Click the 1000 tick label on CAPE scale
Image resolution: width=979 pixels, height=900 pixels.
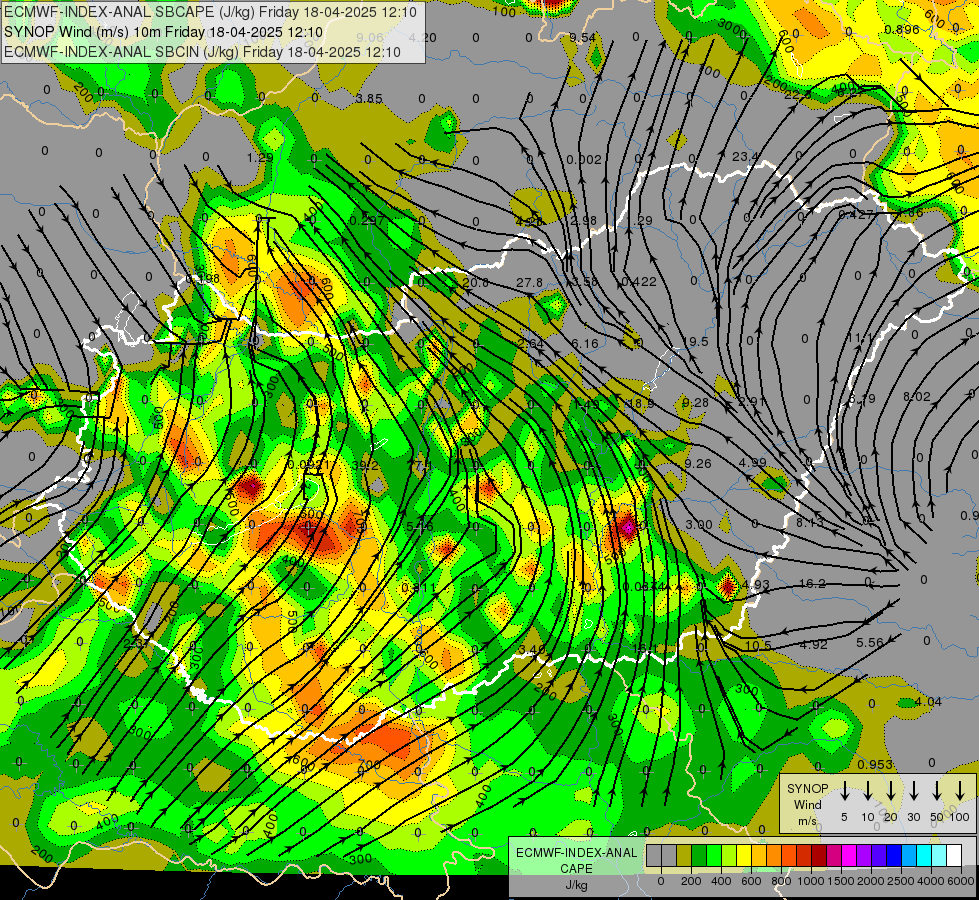[x=811, y=881]
